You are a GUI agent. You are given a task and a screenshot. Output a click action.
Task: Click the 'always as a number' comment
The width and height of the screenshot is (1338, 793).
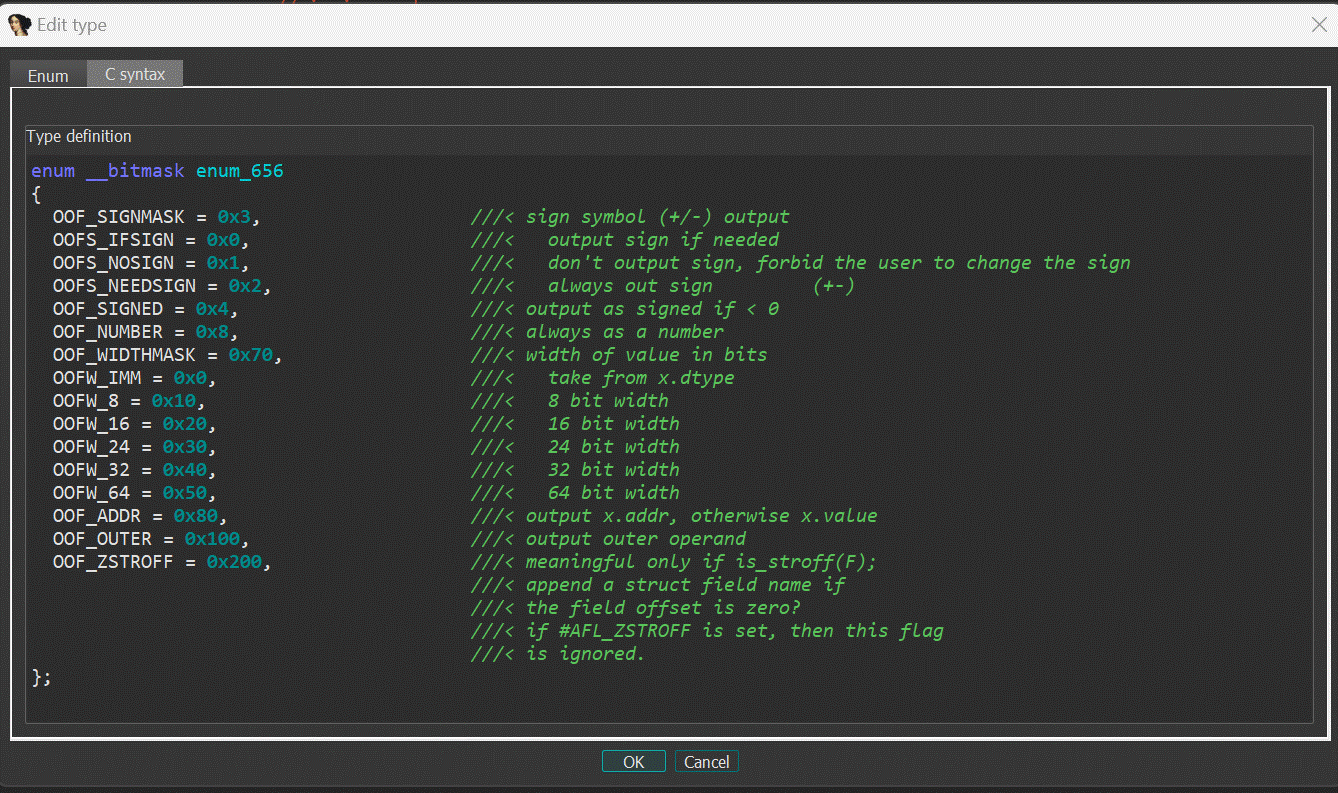[x=624, y=332]
